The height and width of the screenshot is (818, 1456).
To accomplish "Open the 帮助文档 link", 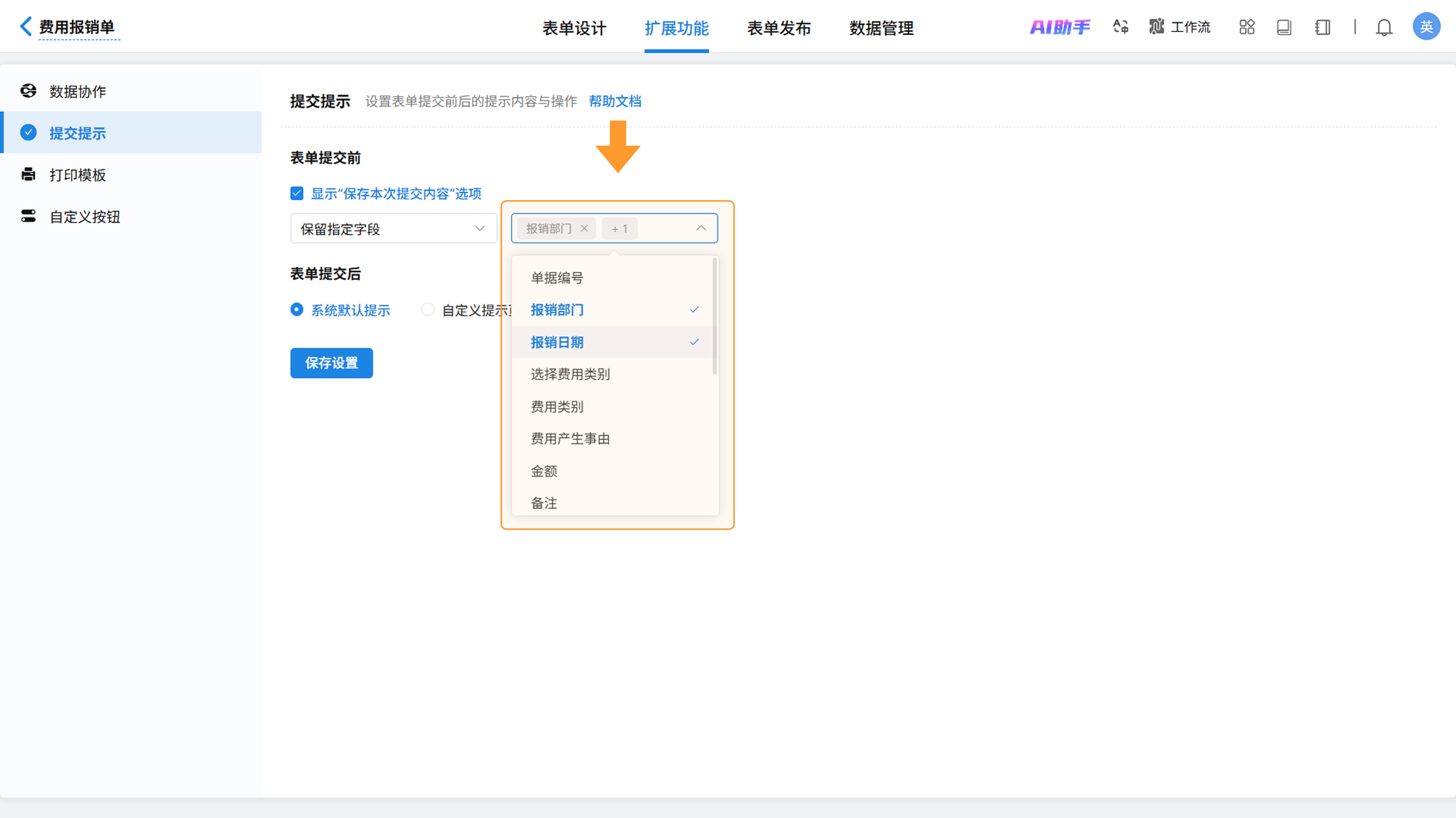I will pos(614,101).
